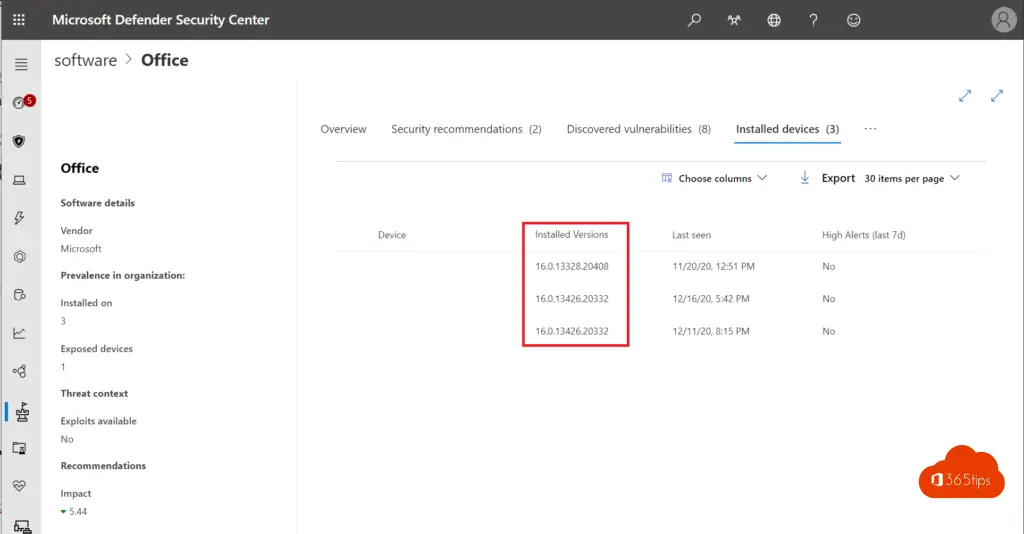Open the community hub icon in header

pyautogui.click(x=734, y=20)
